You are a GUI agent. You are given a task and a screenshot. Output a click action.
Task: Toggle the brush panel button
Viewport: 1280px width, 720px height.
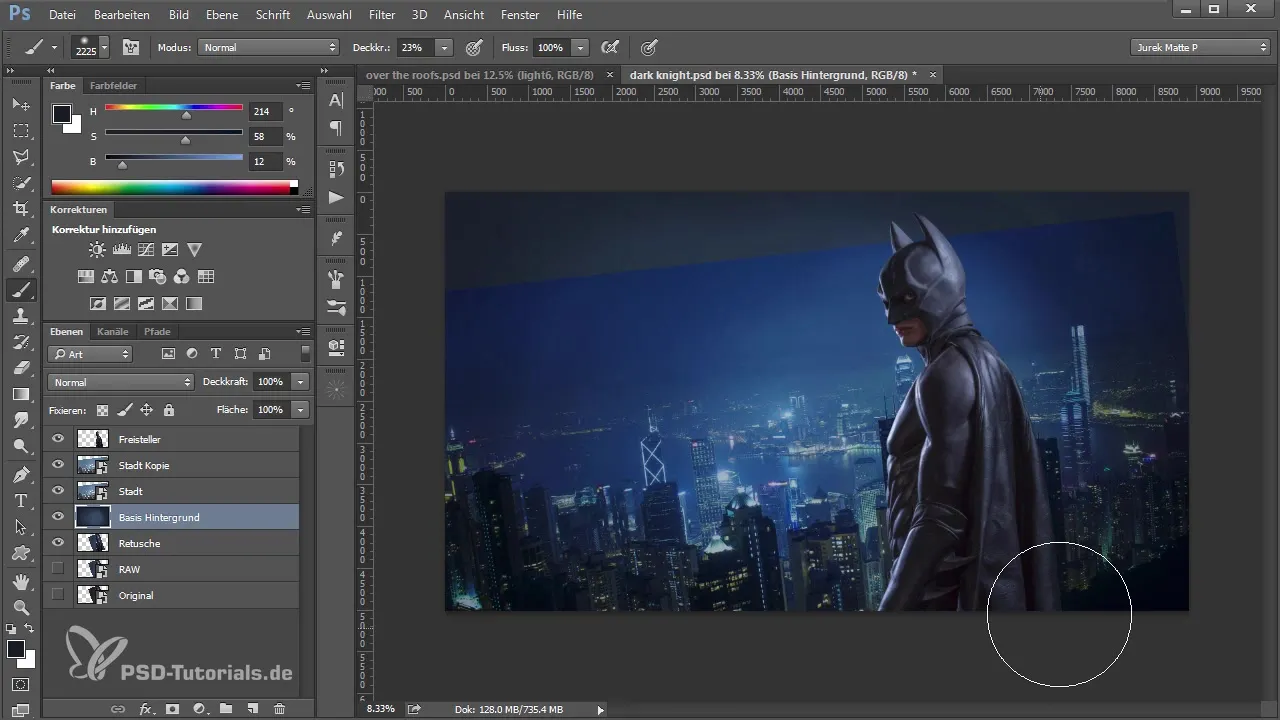coord(130,47)
